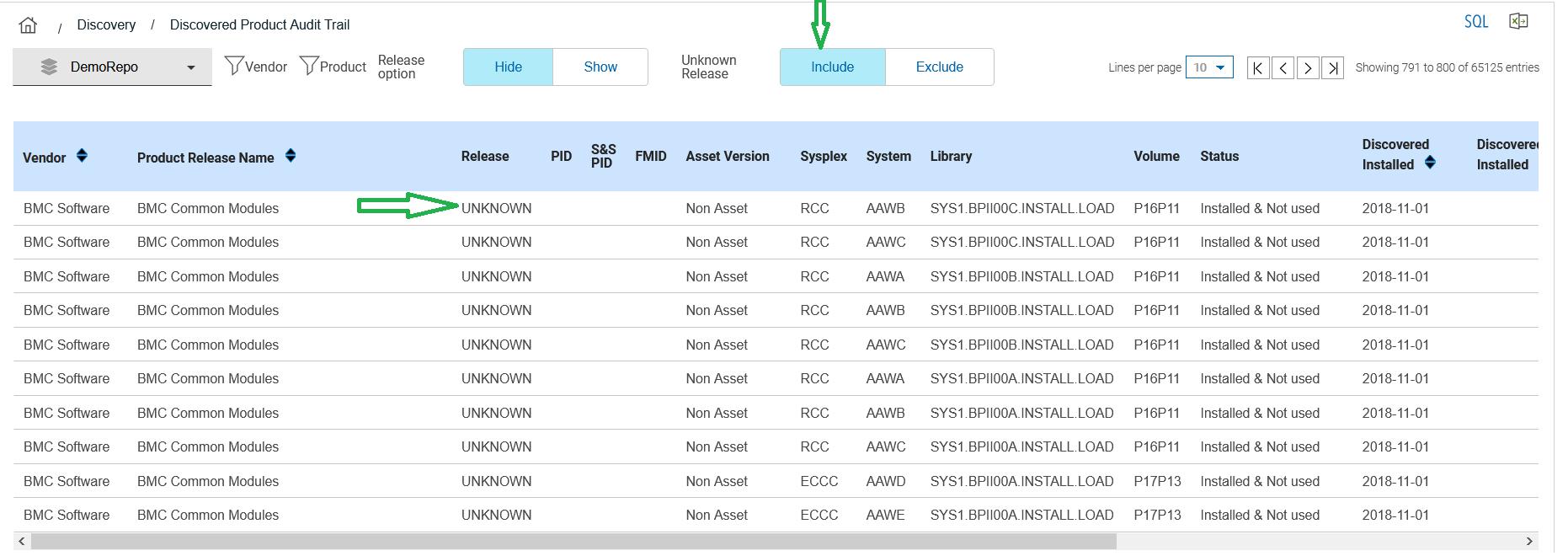Select UNKNOWN release in first AAWB row

pyautogui.click(x=496, y=208)
